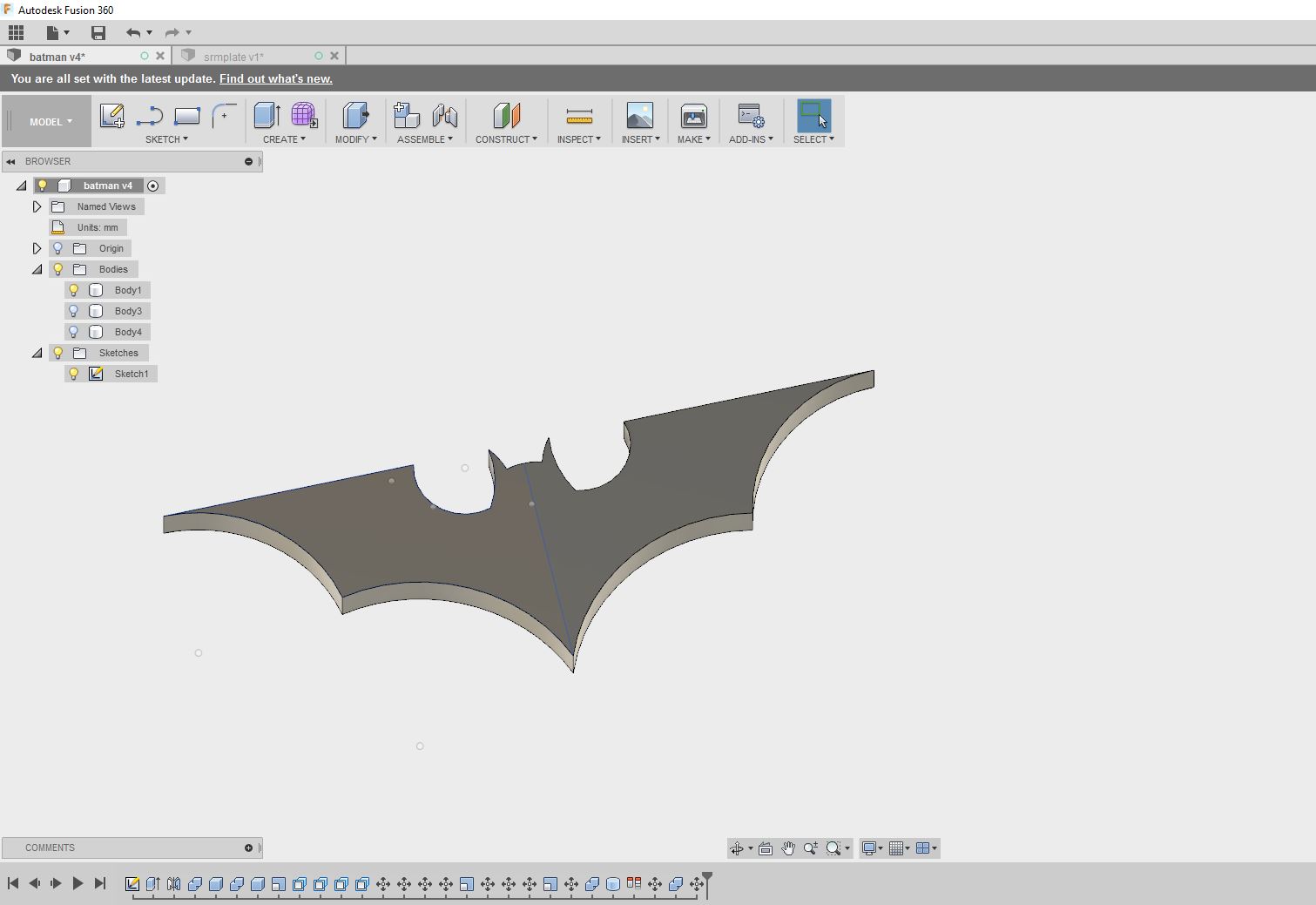Open the CONSTRUCT menu
1316x905 pixels.
506,139
